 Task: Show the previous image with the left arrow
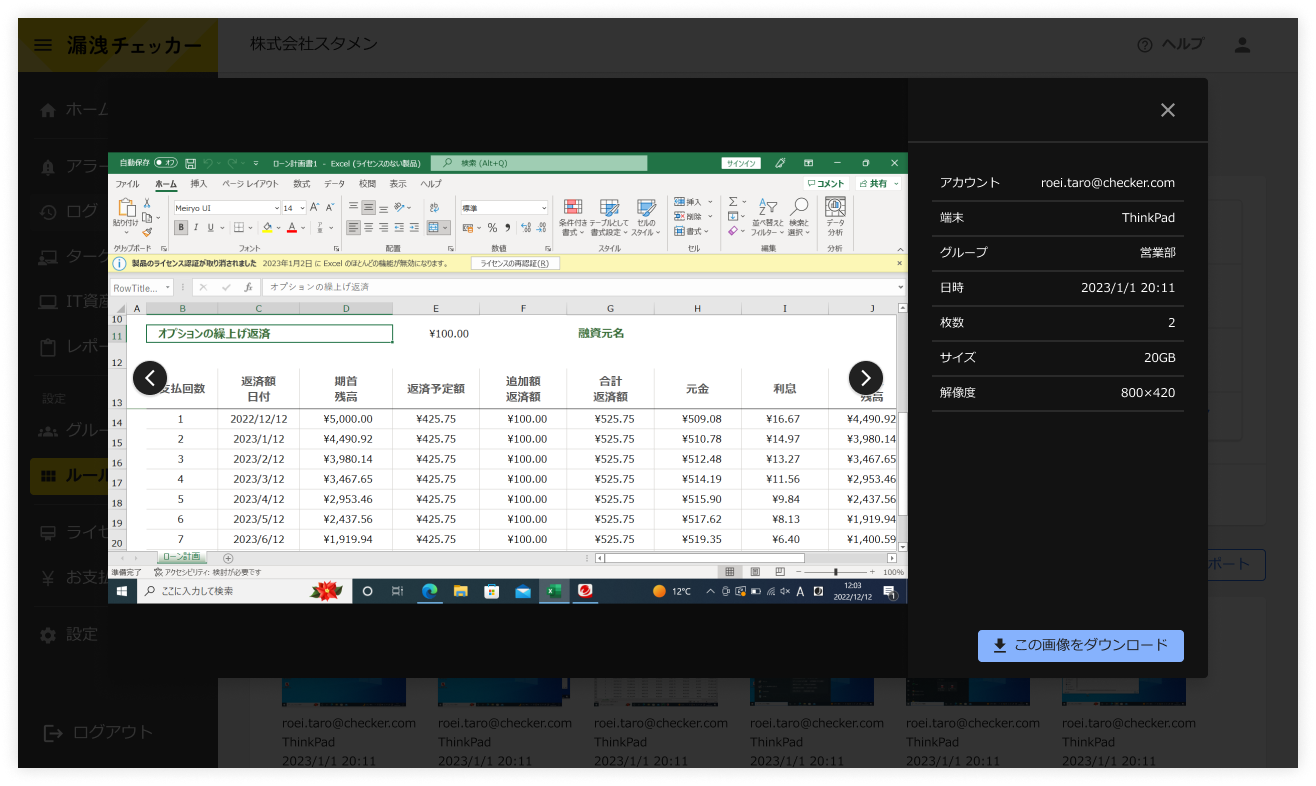pyautogui.click(x=150, y=378)
